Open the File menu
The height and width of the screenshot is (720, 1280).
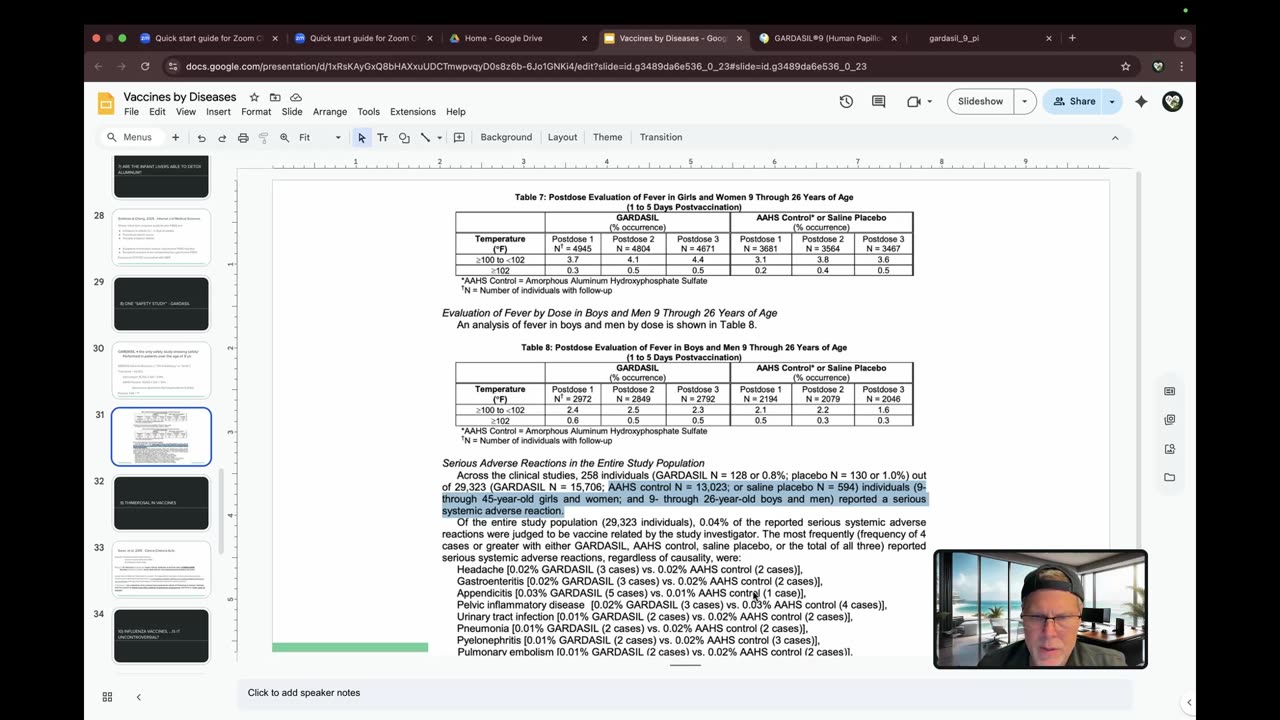[x=131, y=112]
